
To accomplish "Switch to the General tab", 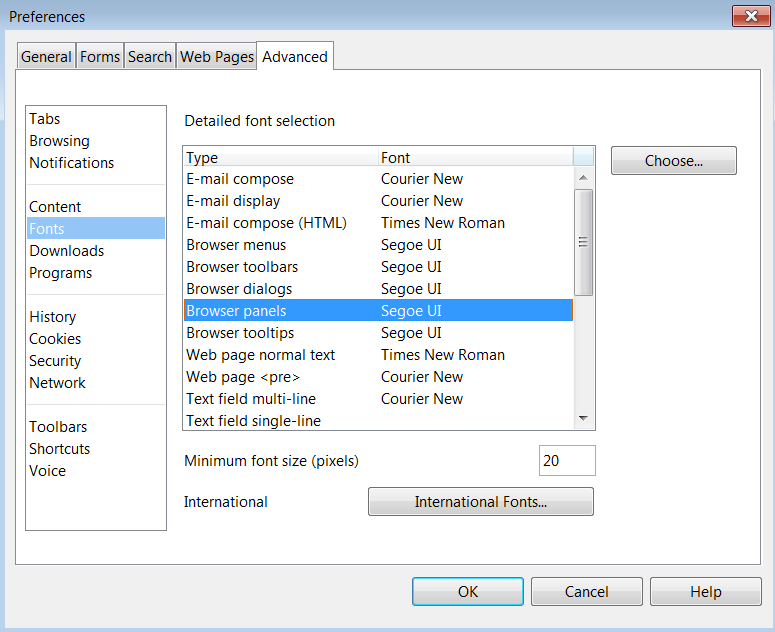I will point(46,57).
